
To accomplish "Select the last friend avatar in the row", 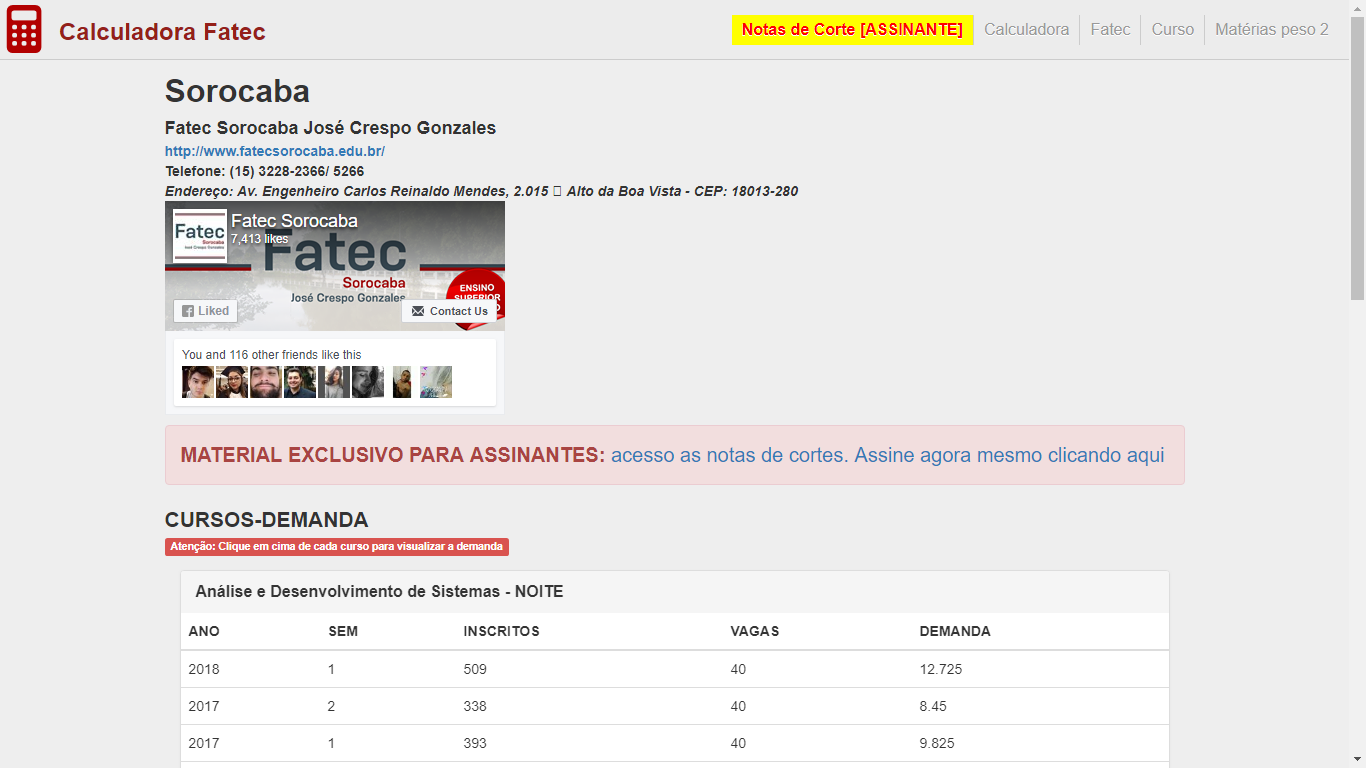I will click(436, 382).
